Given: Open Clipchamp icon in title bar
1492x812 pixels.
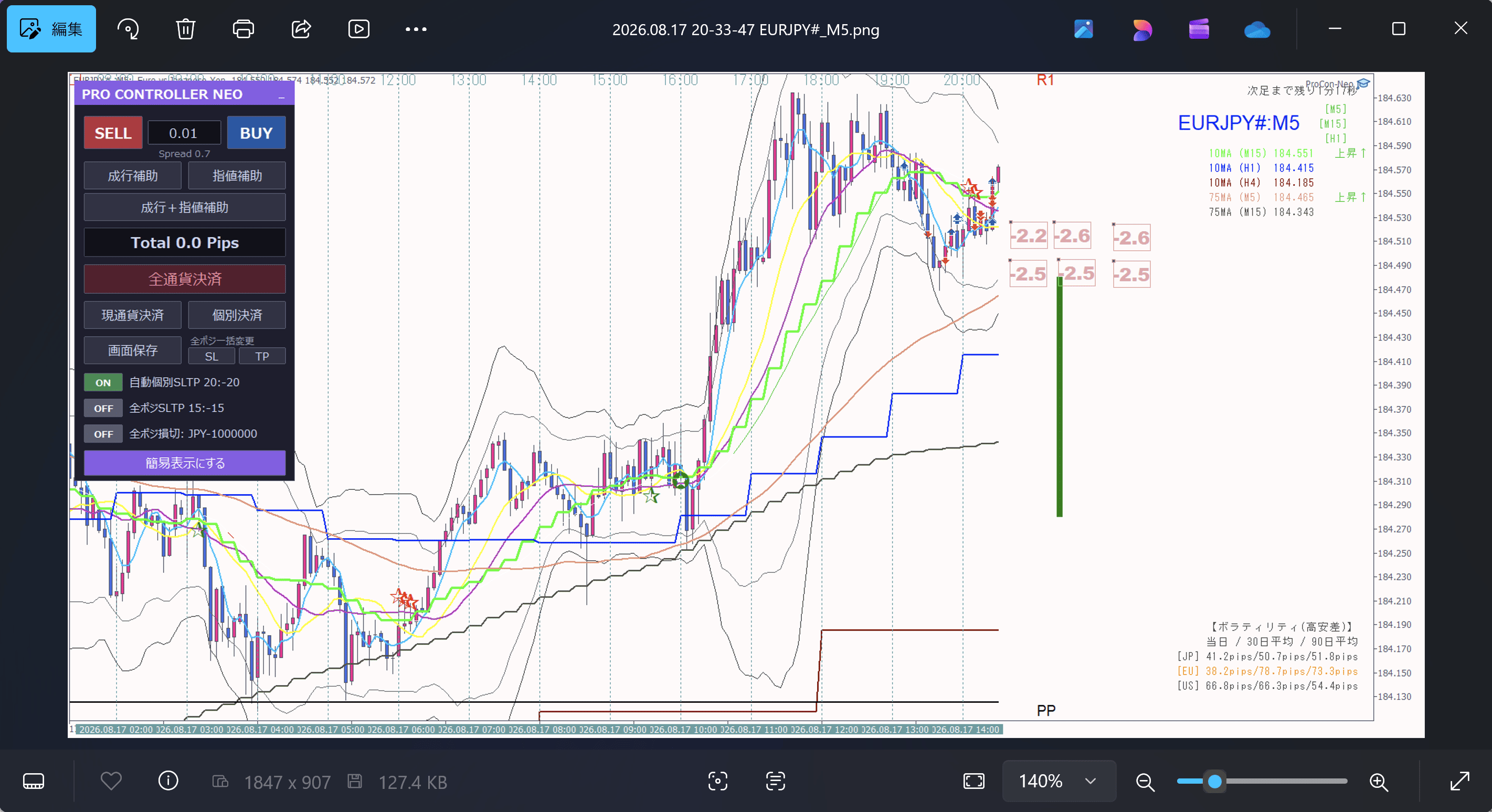Looking at the screenshot, I should coord(1199,29).
